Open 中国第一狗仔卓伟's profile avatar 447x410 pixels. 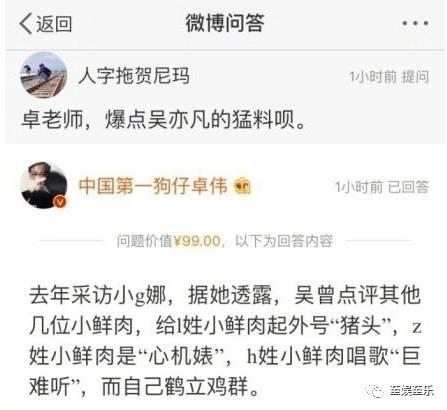point(44,185)
